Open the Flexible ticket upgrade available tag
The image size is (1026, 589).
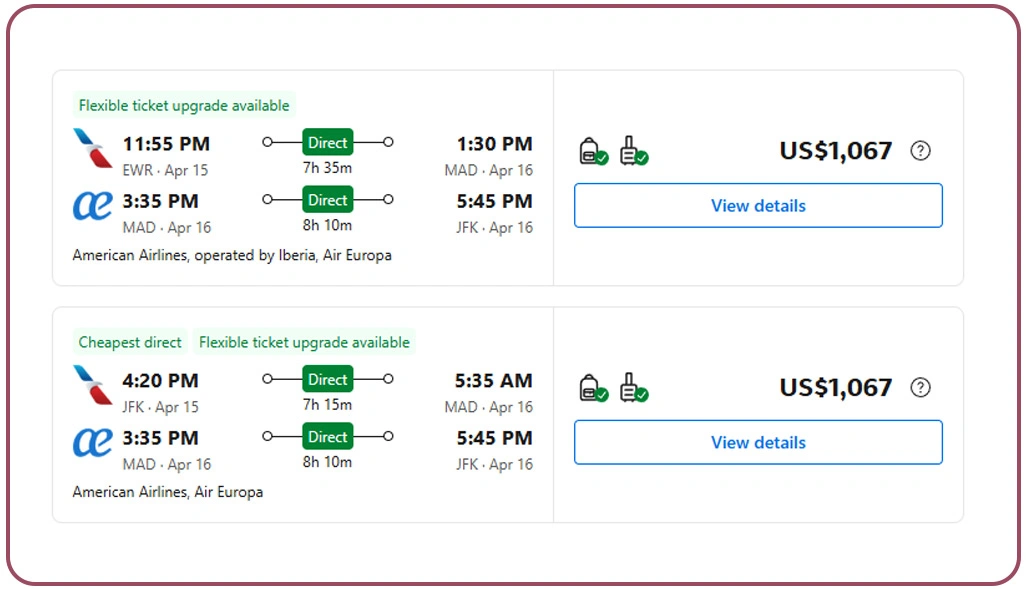pos(183,105)
